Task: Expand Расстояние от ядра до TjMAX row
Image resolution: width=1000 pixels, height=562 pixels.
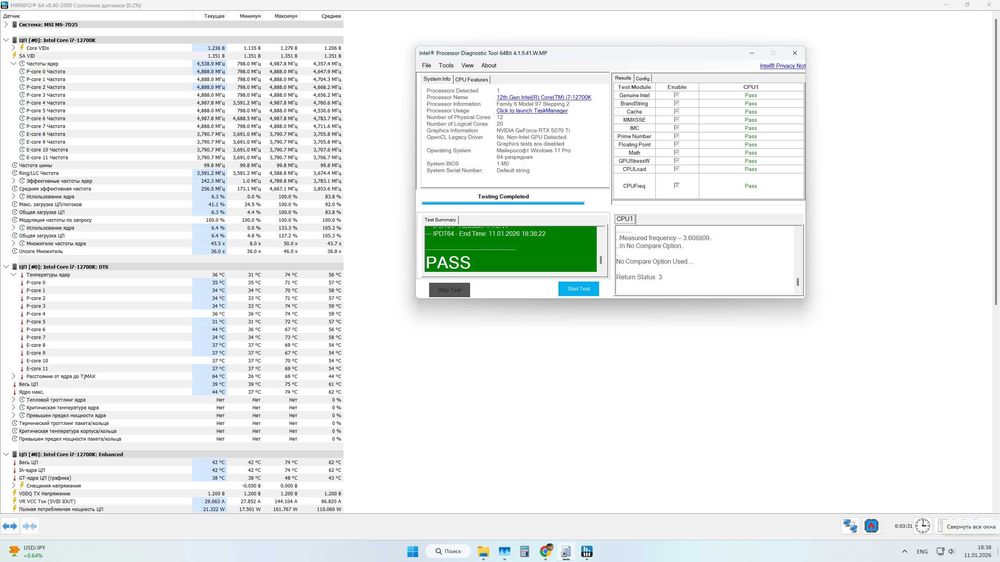Action: [14, 376]
